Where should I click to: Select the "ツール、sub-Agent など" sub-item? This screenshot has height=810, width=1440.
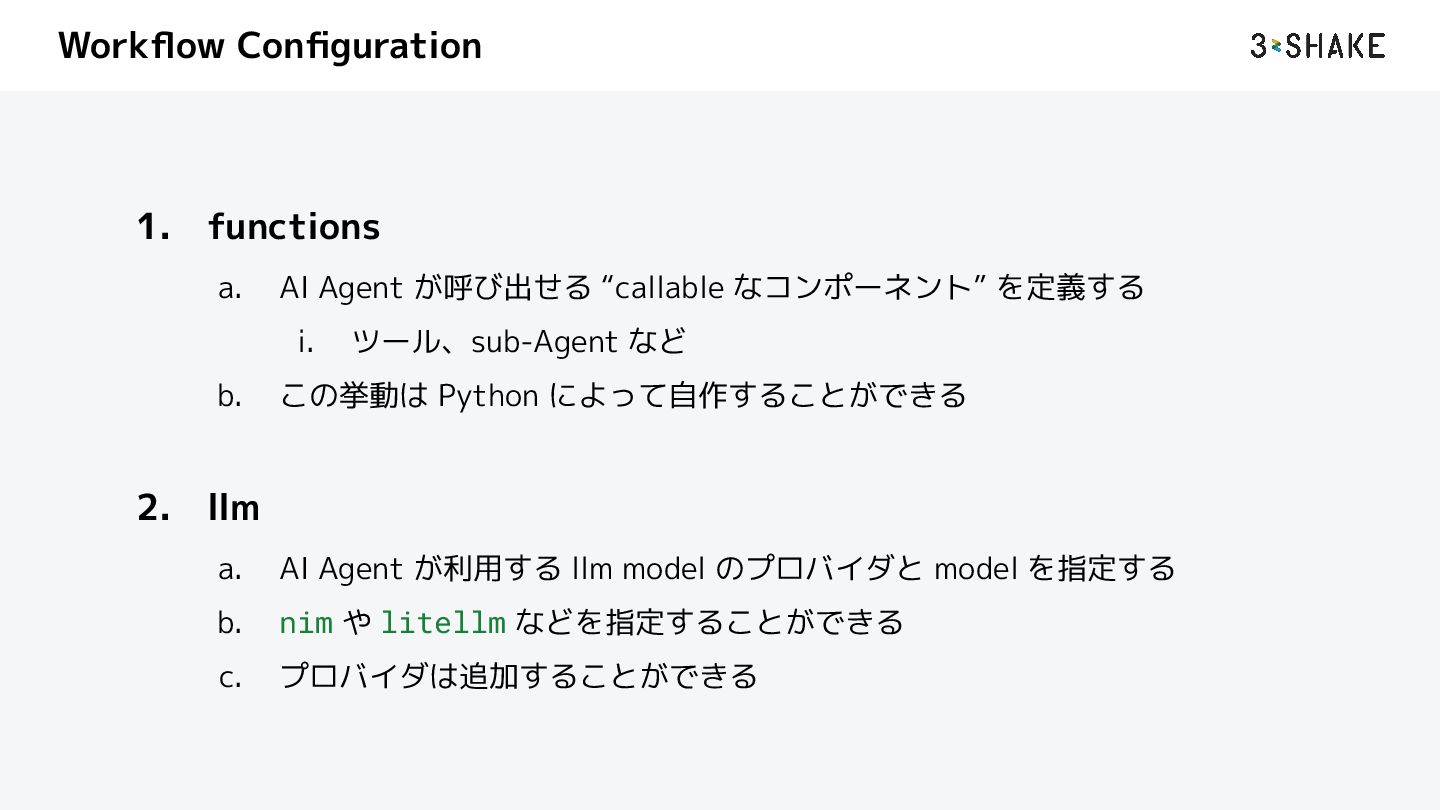519,342
